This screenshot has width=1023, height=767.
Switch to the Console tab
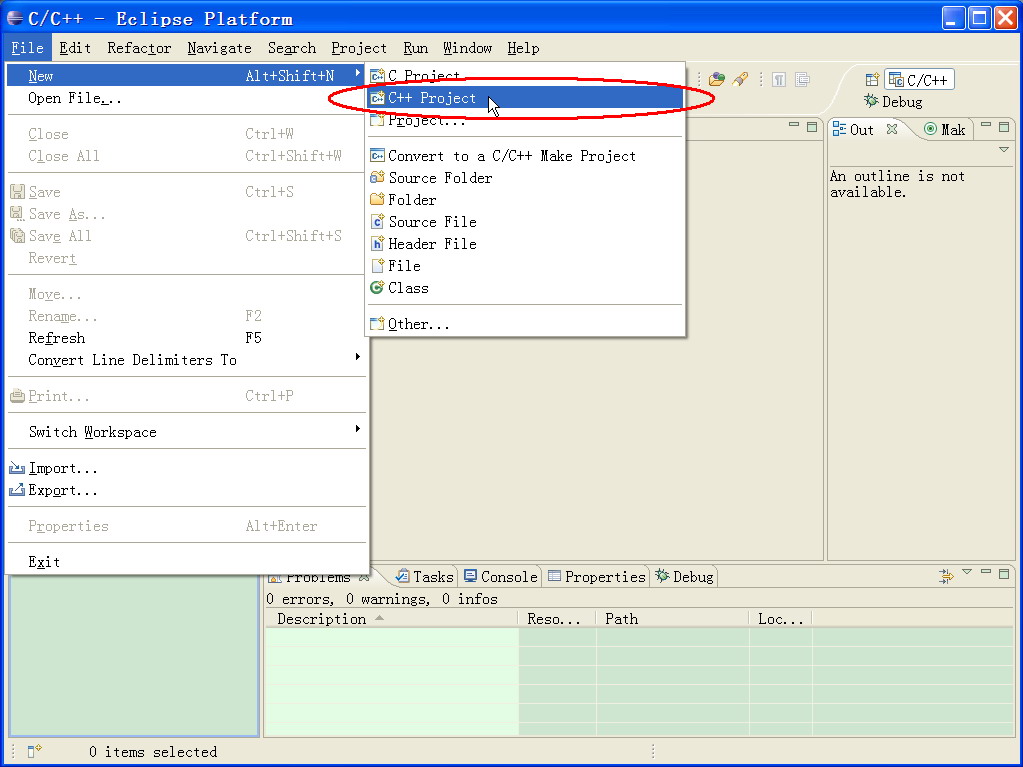click(500, 577)
